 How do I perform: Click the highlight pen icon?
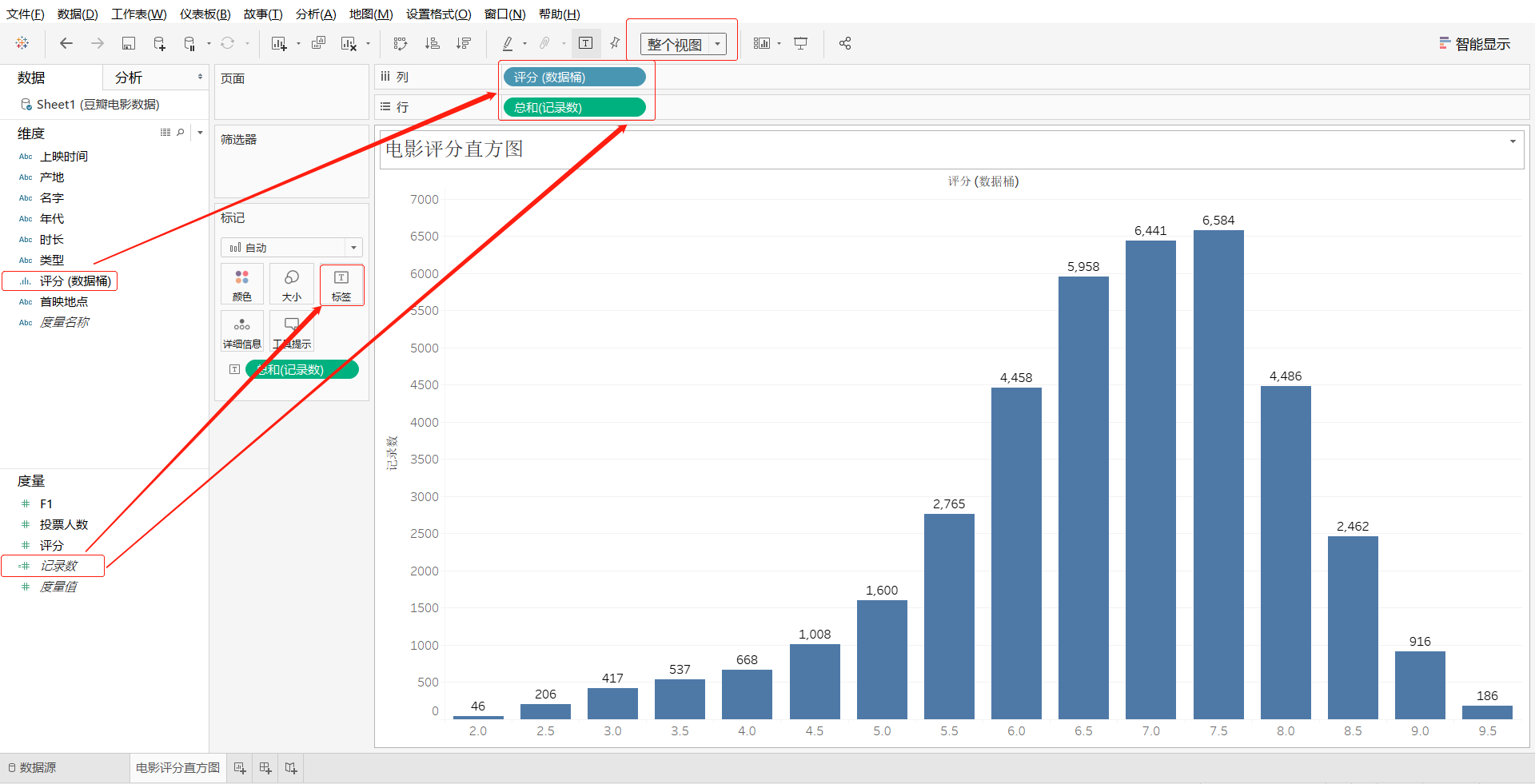click(508, 43)
